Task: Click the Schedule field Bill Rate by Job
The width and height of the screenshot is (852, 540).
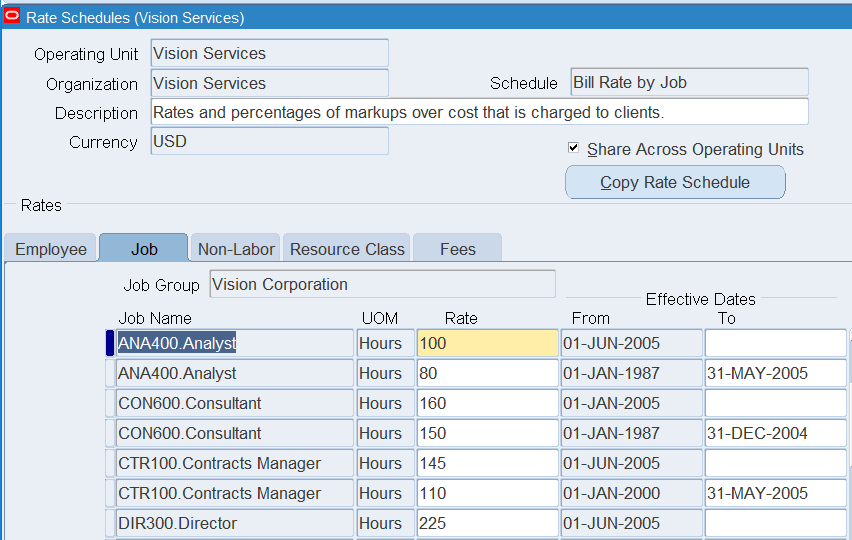Action: (690, 83)
